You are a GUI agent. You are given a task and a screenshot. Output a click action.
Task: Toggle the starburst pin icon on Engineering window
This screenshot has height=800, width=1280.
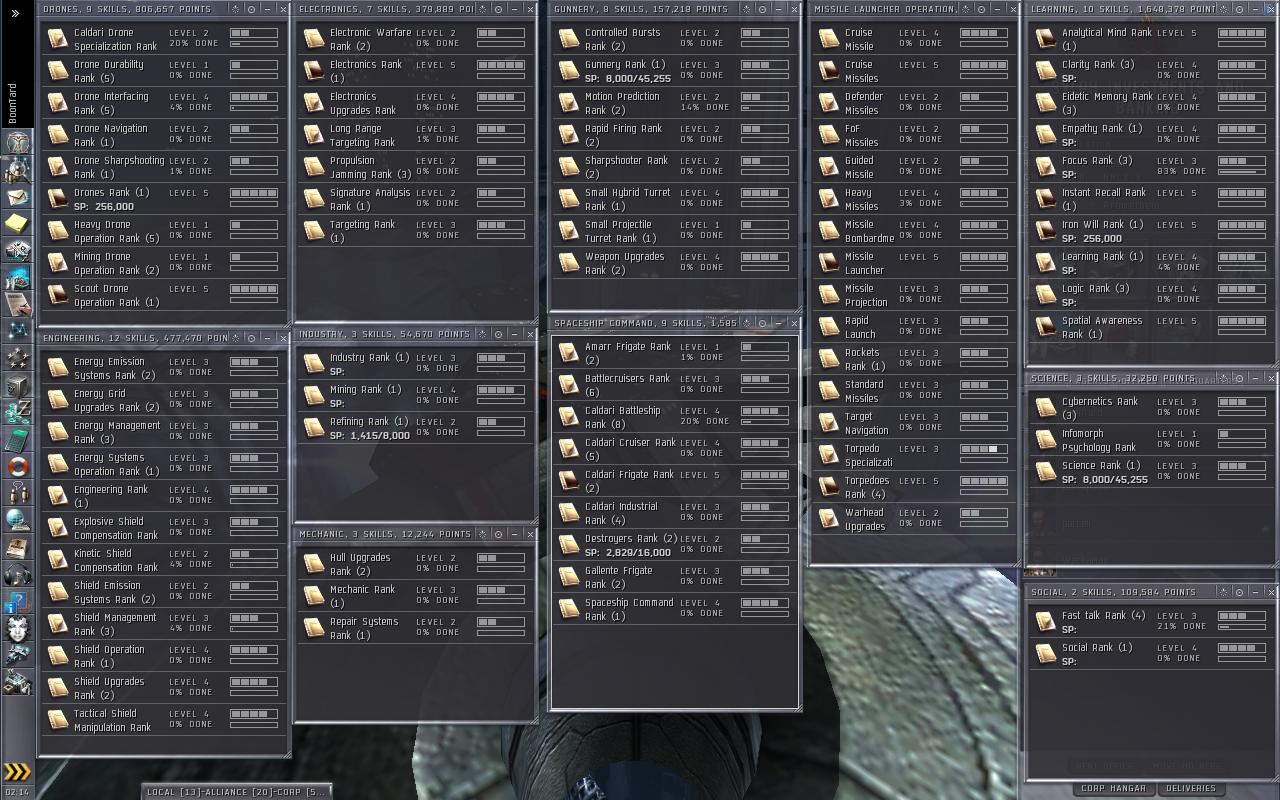pos(236,338)
